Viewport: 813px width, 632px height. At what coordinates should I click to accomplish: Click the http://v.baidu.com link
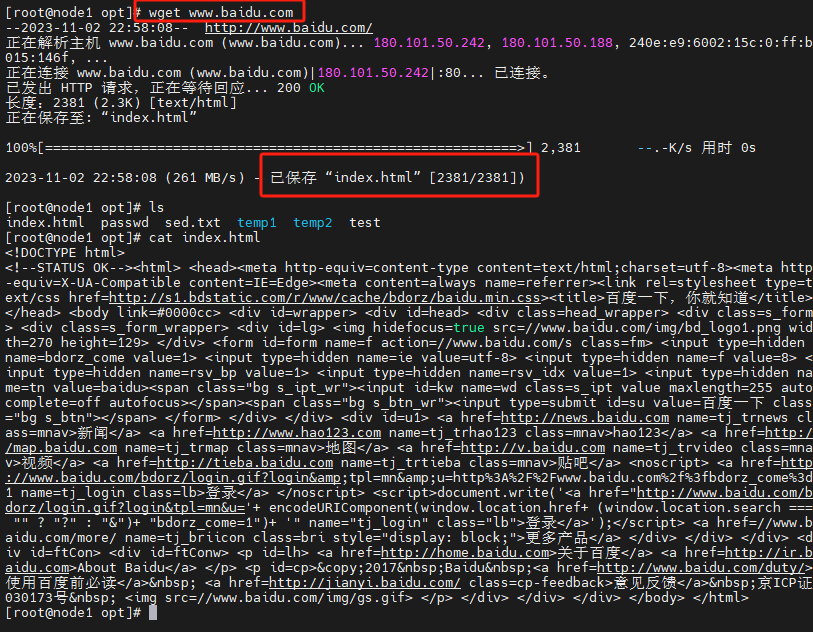[532, 447]
